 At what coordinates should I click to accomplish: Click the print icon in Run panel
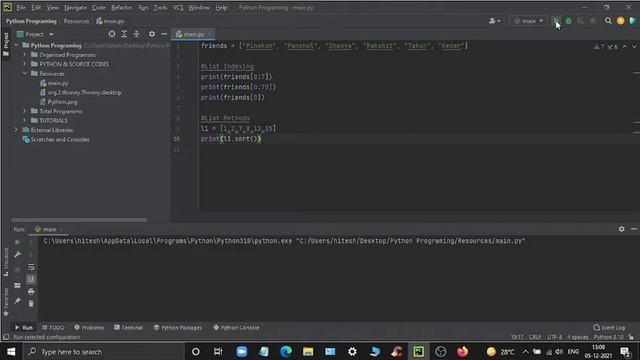point(31,291)
